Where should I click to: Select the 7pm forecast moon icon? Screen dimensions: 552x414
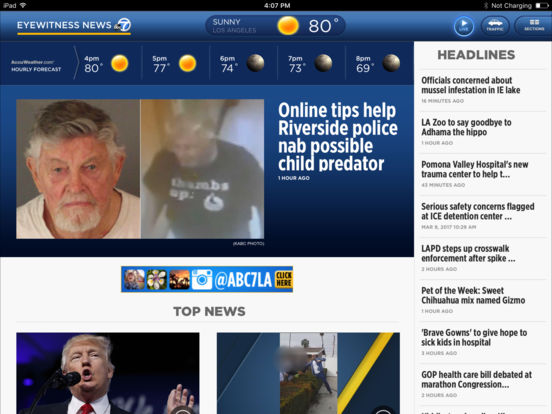323,63
